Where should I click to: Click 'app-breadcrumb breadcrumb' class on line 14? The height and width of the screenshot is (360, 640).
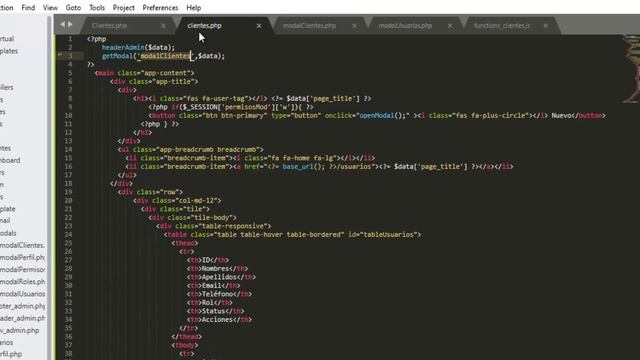coord(207,149)
